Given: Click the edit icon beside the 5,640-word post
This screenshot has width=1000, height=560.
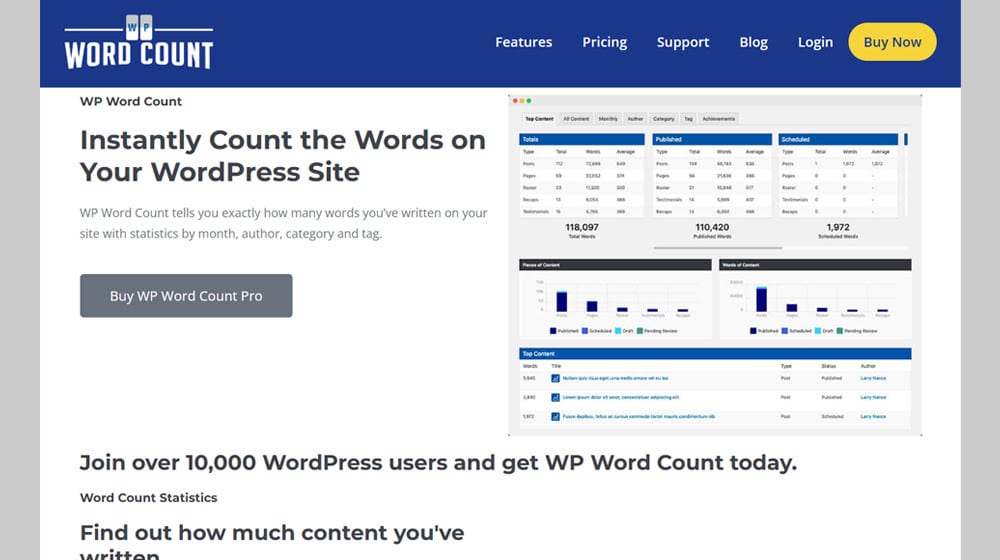Looking at the screenshot, I should [x=555, y=378].
